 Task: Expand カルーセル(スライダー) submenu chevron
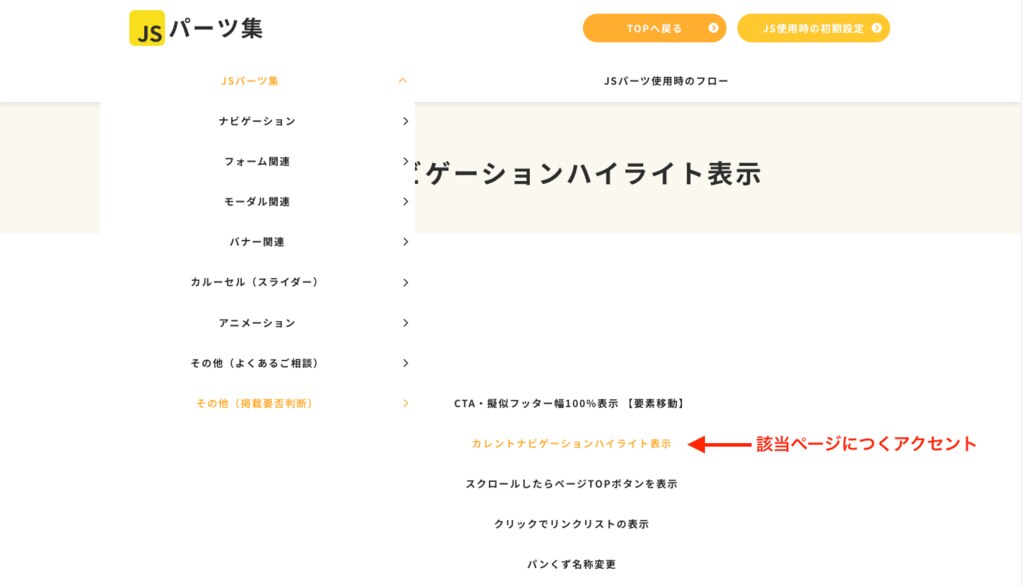click(x=405, y=283)
